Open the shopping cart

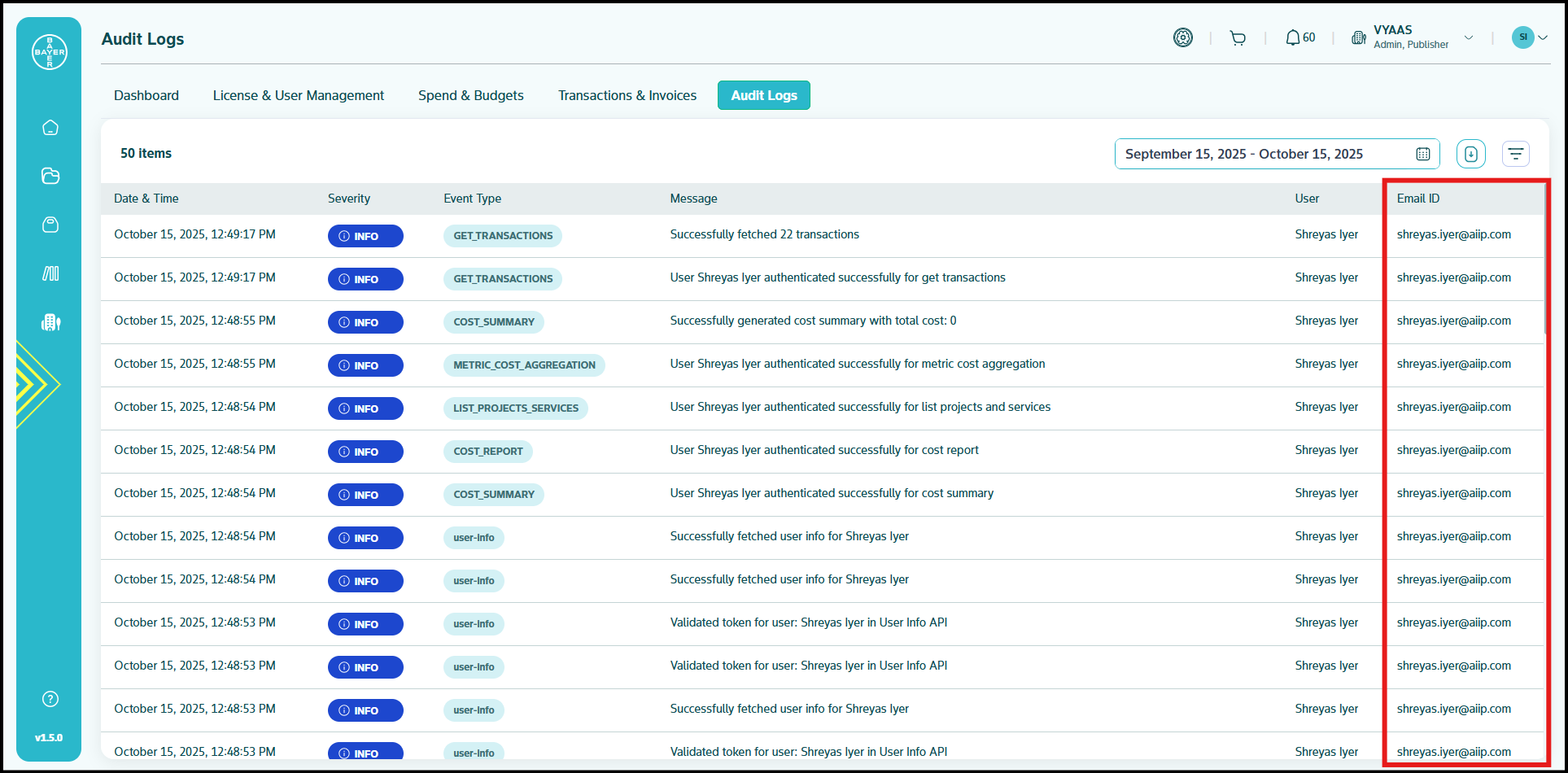click(x=1238, y=38)
